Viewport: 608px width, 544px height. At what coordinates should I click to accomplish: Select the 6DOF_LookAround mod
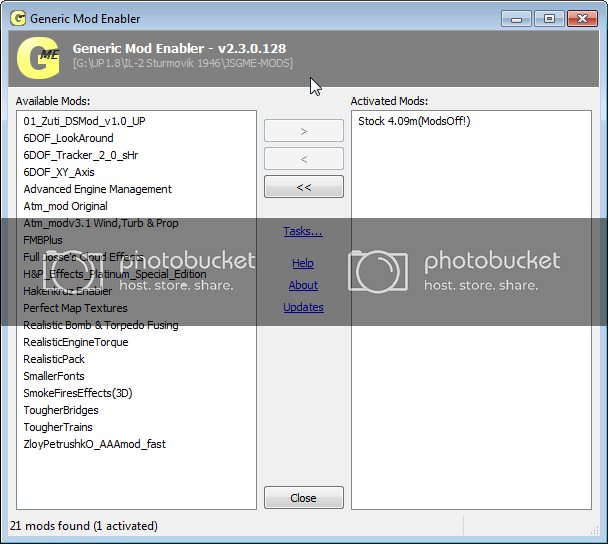(x=68, y=138)
